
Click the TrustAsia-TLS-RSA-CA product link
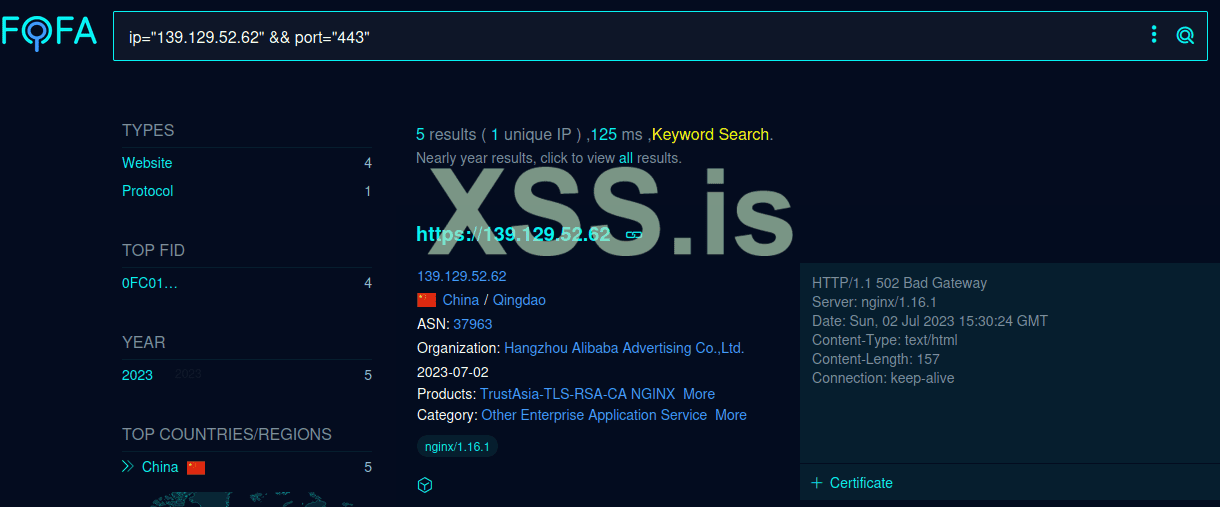coord(553,394)
